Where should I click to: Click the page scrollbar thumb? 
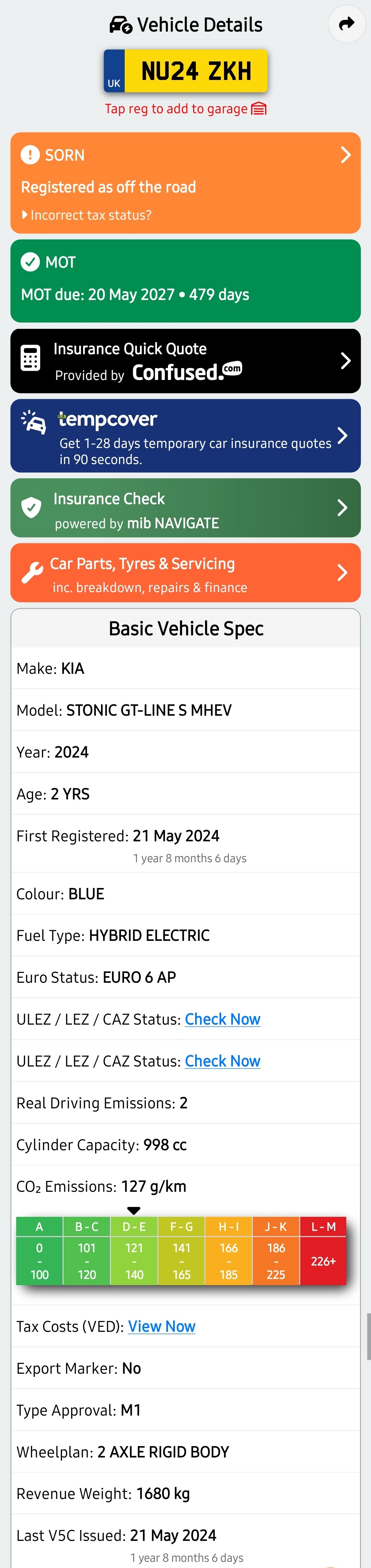pyautogui.click(x=368, y=1336)
